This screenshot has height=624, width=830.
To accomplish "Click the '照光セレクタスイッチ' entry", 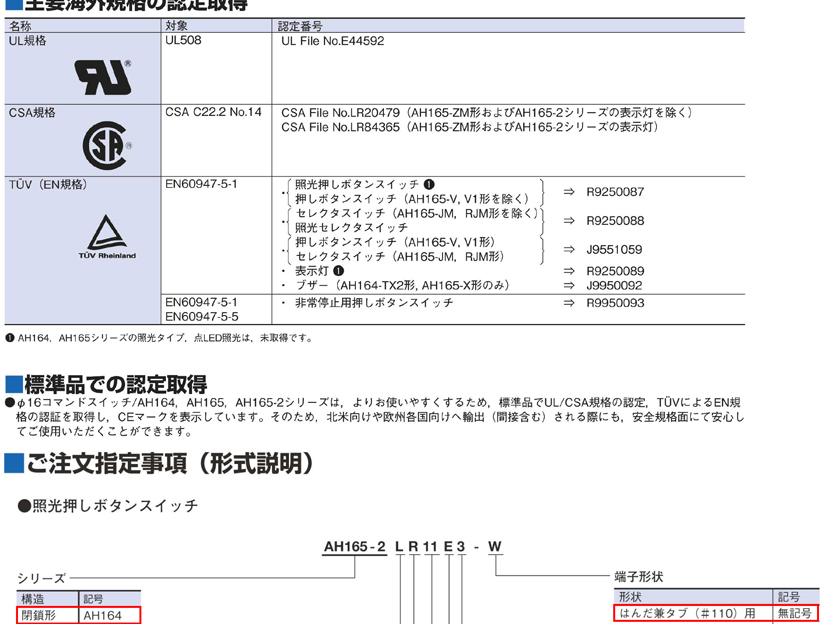I will click(x=351, y=228).
